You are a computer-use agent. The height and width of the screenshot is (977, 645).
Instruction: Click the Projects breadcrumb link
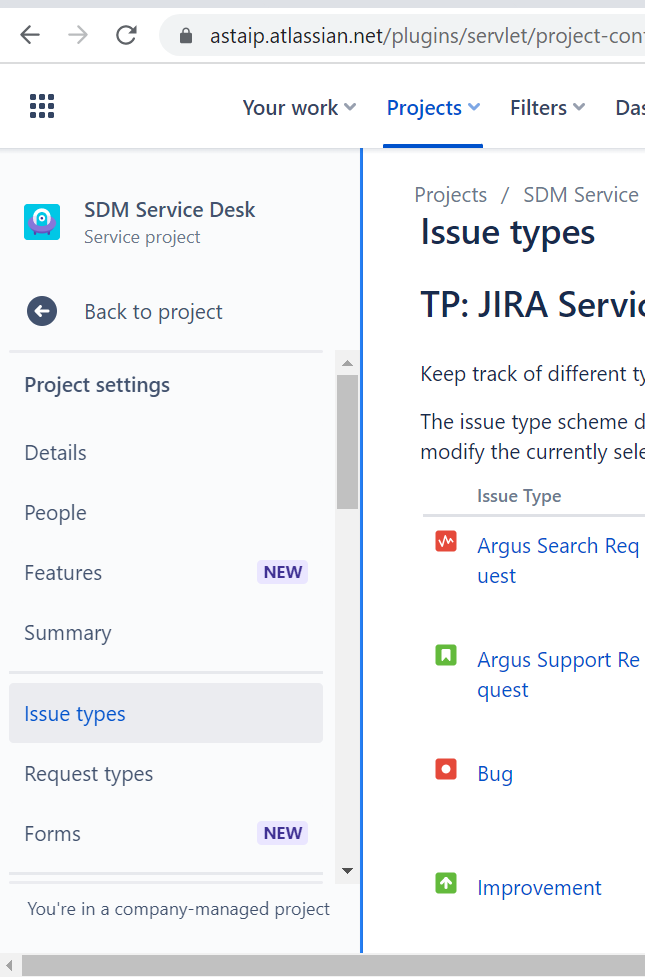pyautogui.click(x=451, y=195)
